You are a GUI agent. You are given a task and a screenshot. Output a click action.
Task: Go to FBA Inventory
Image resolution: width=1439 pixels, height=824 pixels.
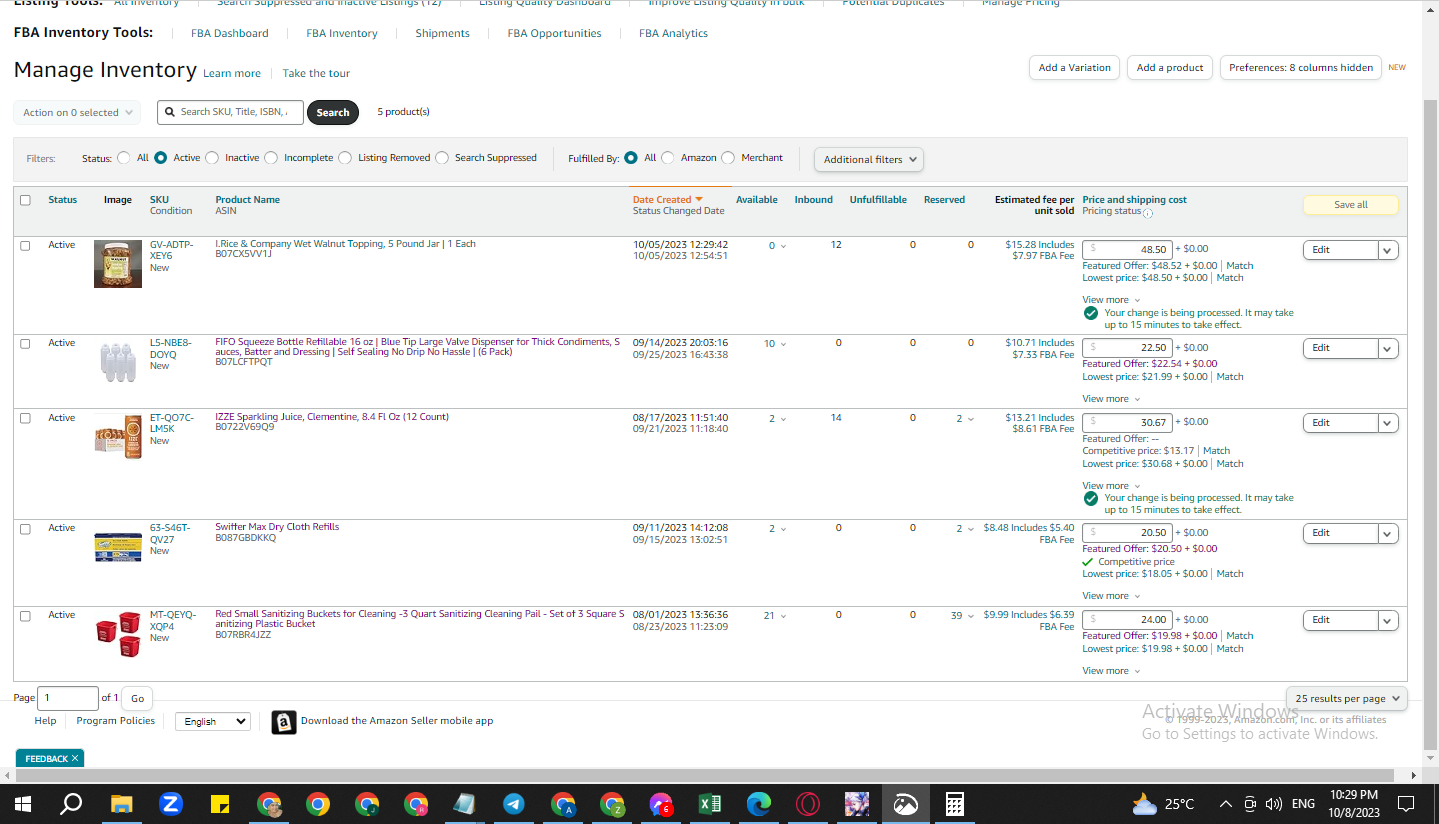(342, 33)
